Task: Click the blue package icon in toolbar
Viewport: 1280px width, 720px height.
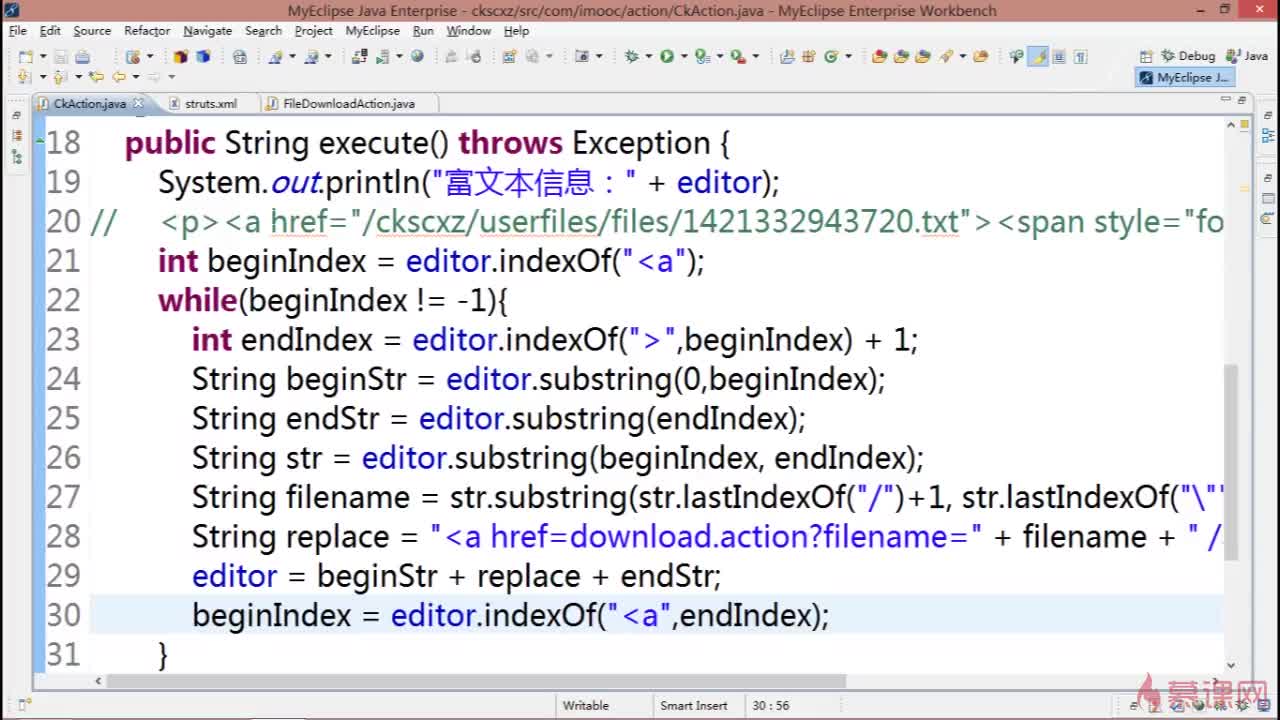Action: (203, 56)
